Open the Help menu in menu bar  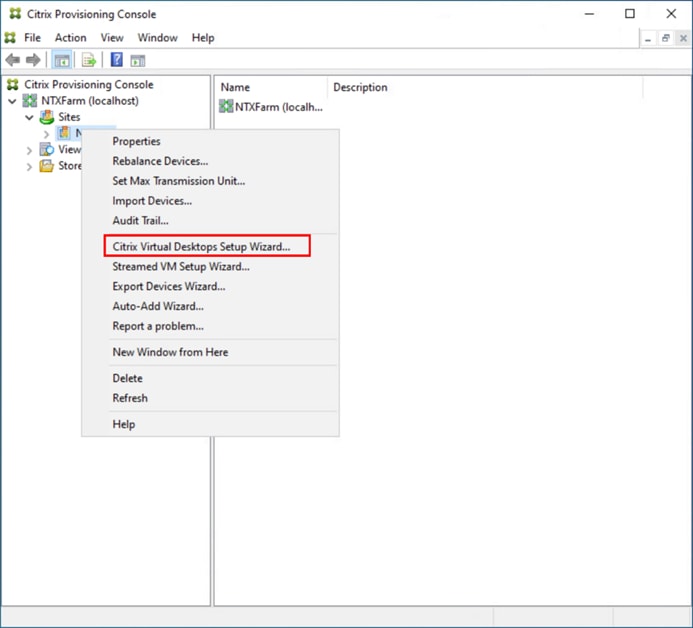pyautogui.click(x=203, y=38)
